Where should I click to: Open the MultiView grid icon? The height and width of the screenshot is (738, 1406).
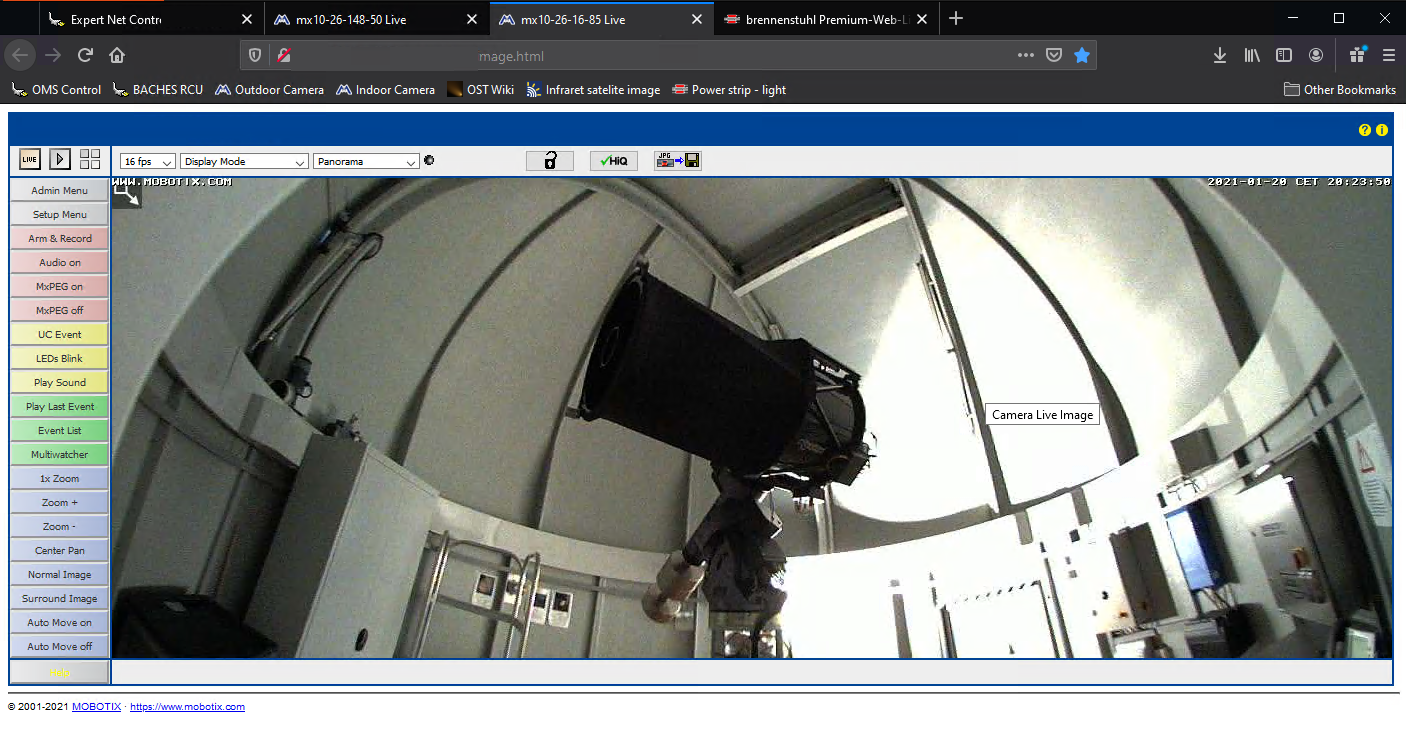[x=90, y=159]
